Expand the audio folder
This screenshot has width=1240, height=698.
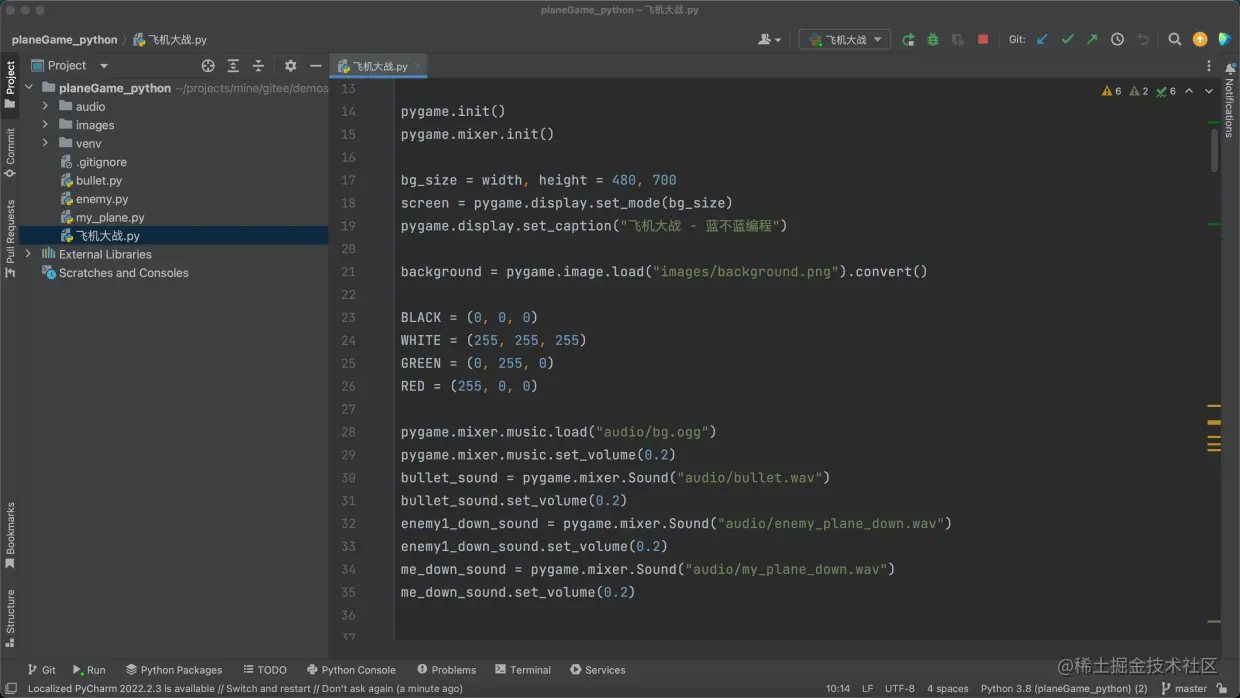point(45,106)
